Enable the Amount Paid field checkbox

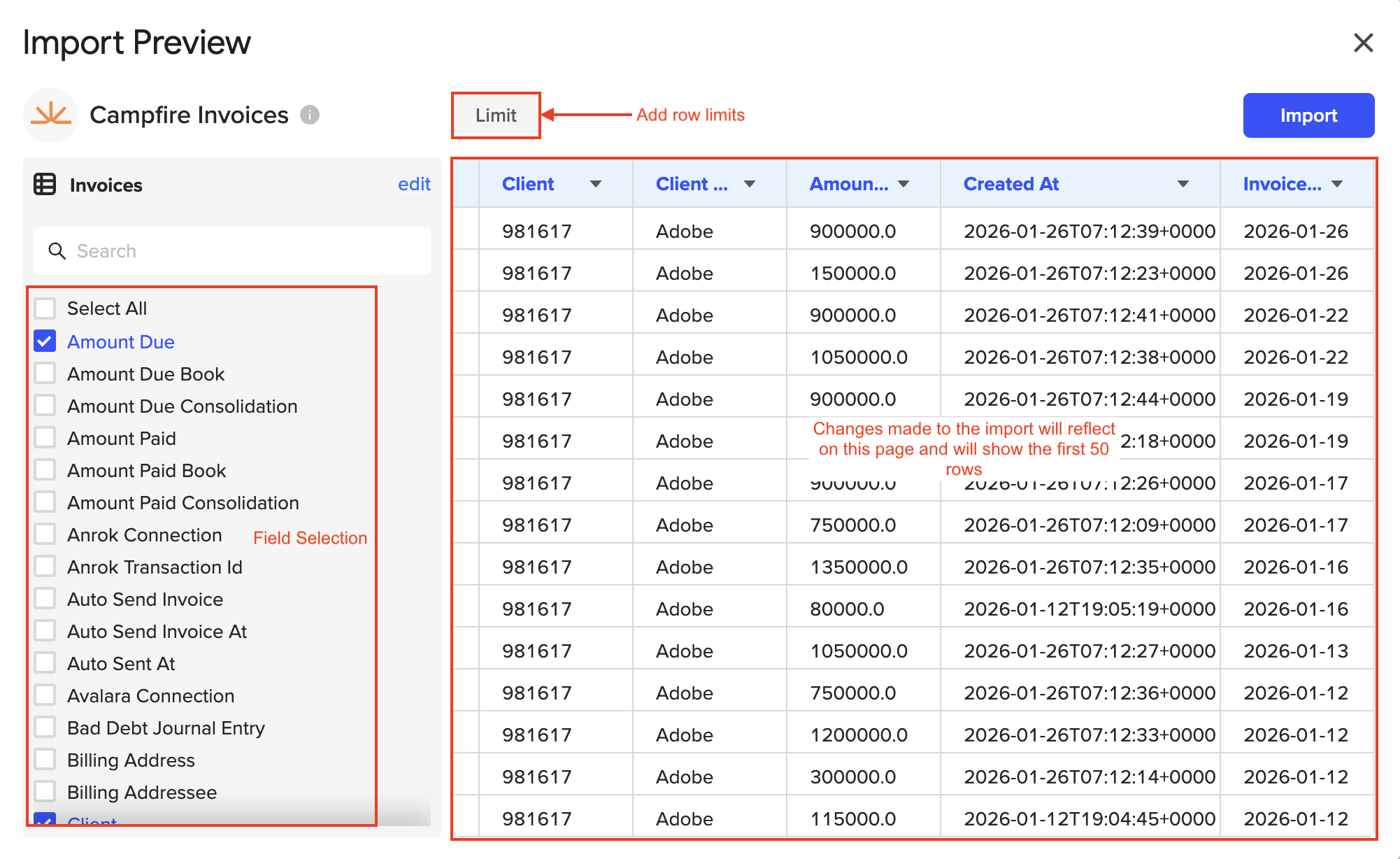pyautogui.click(x=45, y=438)
